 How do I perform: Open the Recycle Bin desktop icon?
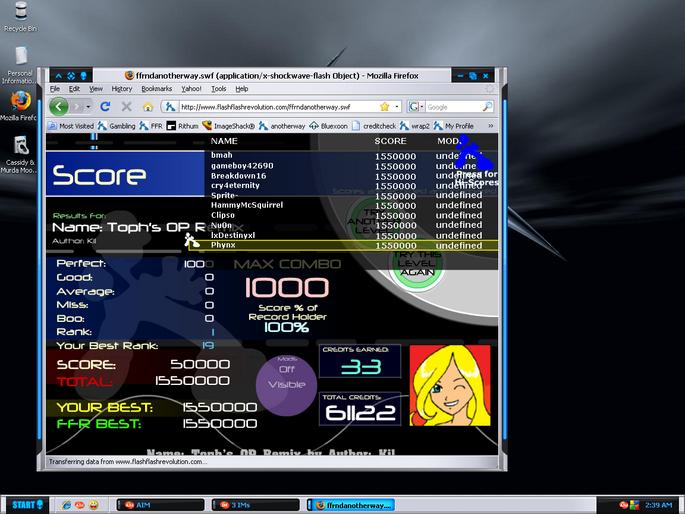(21, 17)
